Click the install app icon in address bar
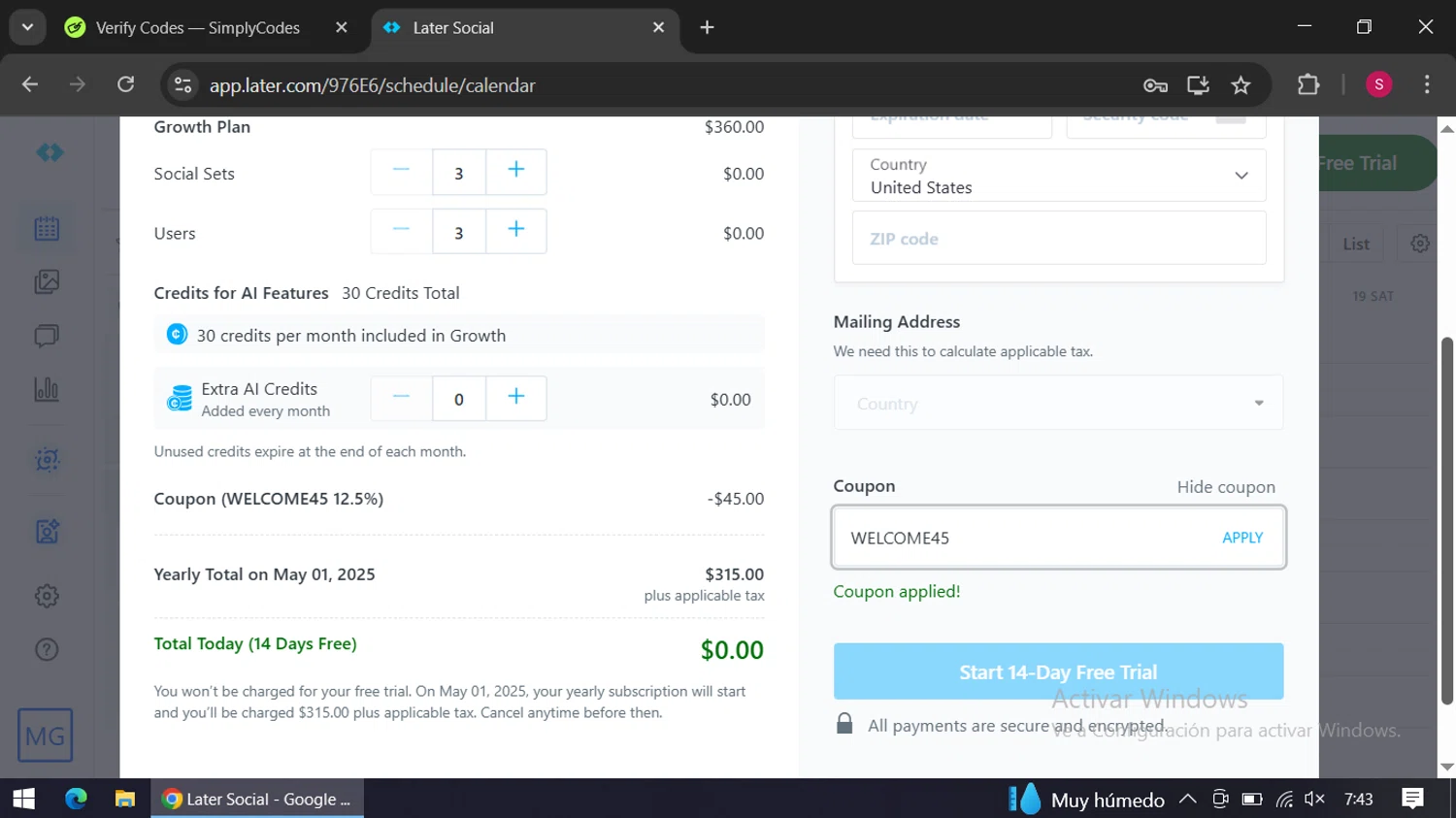 (x=1198, y=85)
